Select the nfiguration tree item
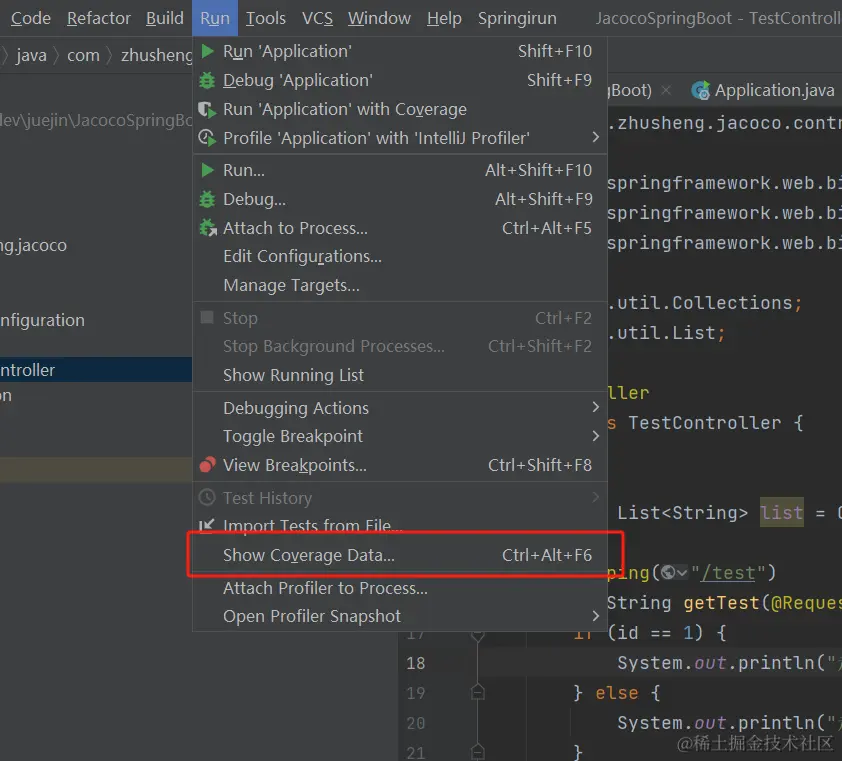Screen dimensions: 842x761 [x=42, y=320]
